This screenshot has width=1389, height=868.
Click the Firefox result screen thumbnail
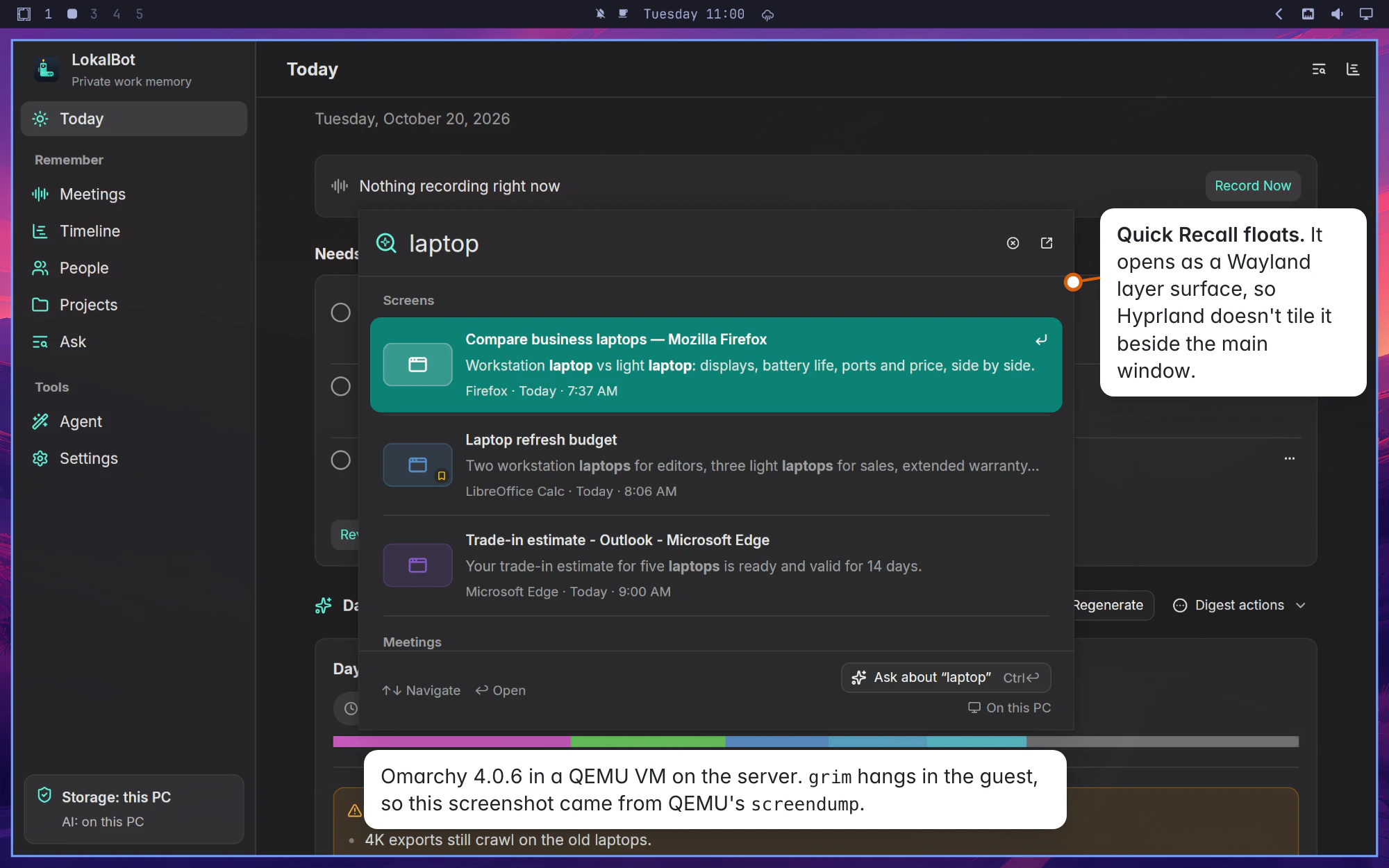point(418,365)
